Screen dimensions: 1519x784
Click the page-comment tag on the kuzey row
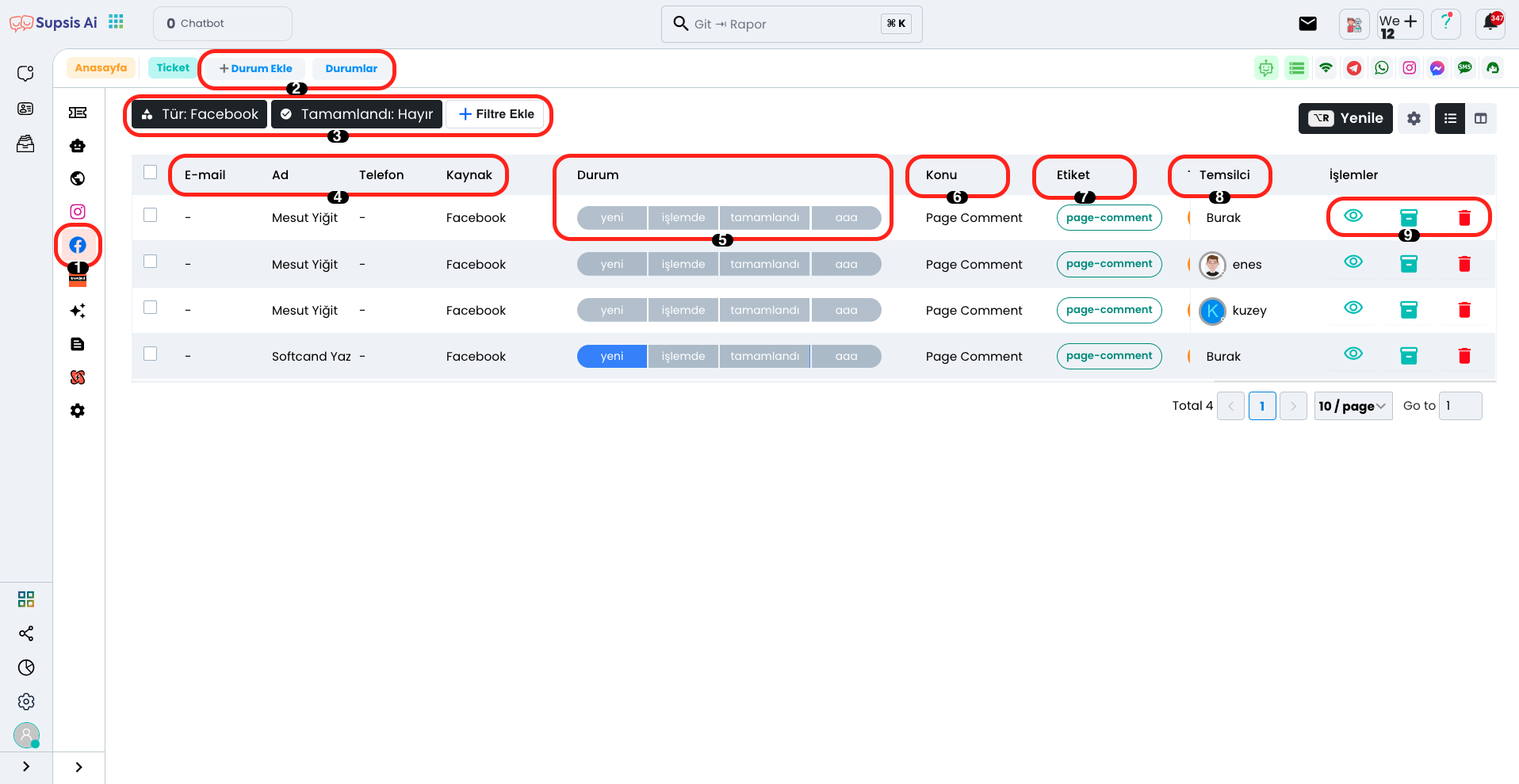[x=1109, y=310]
